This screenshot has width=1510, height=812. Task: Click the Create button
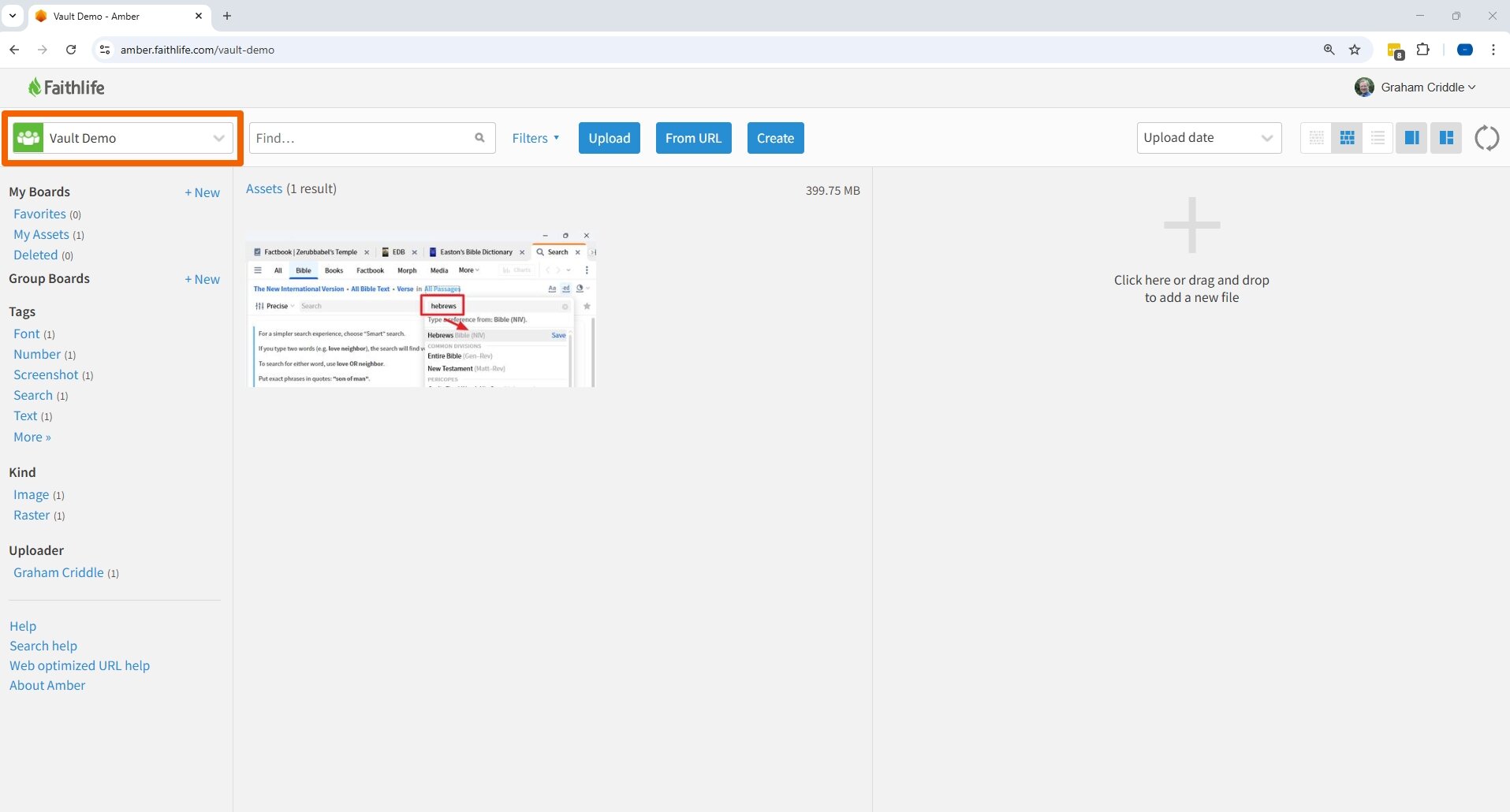(x=776, y=138)
